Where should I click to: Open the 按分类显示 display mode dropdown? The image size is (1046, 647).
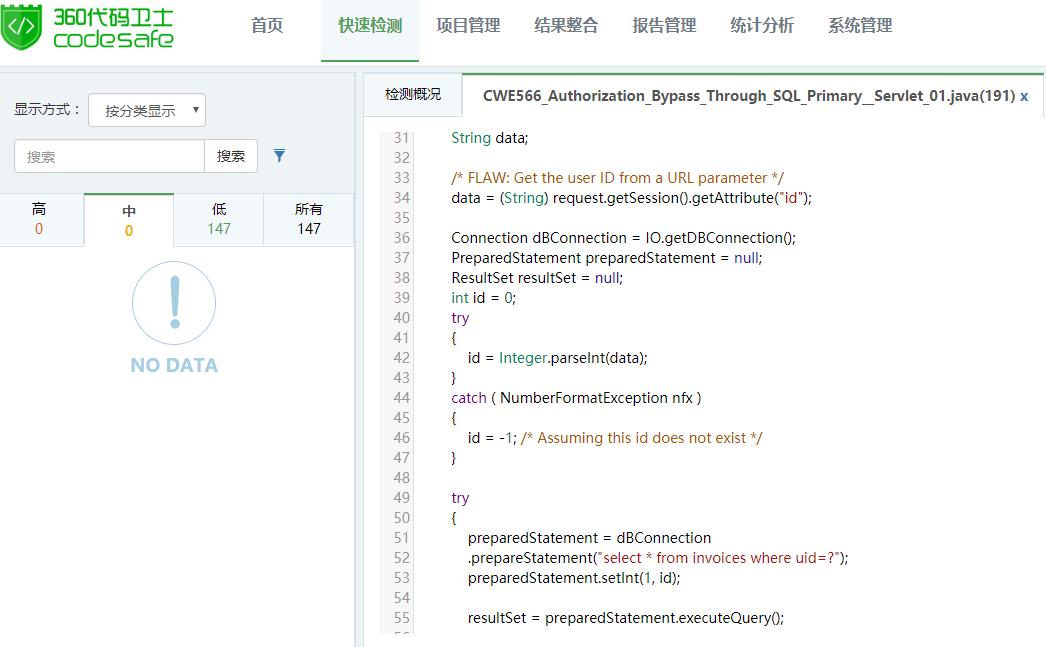(x=147, y=110)
